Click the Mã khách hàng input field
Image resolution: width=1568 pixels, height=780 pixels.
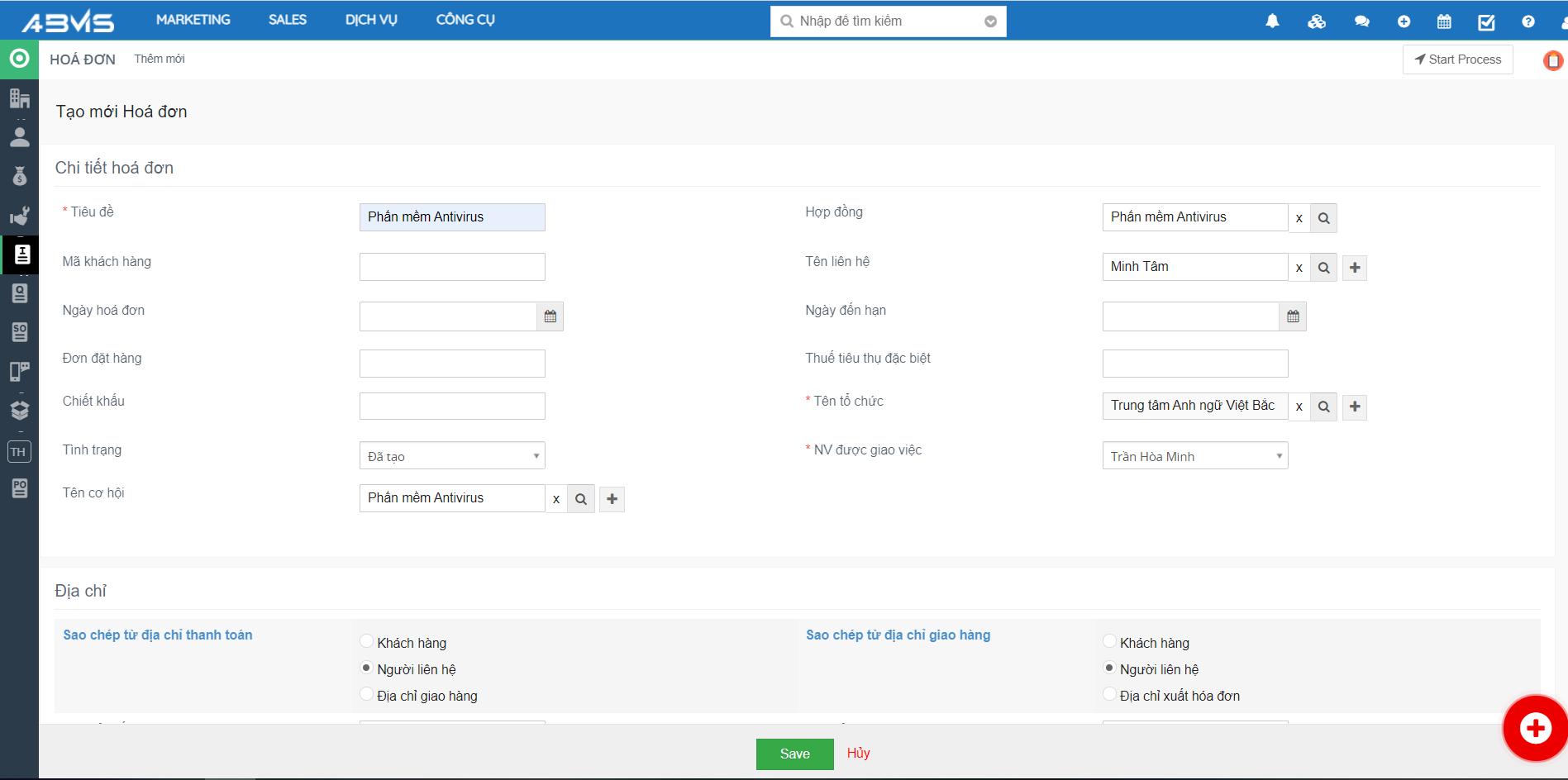click(x=452, y=267)
